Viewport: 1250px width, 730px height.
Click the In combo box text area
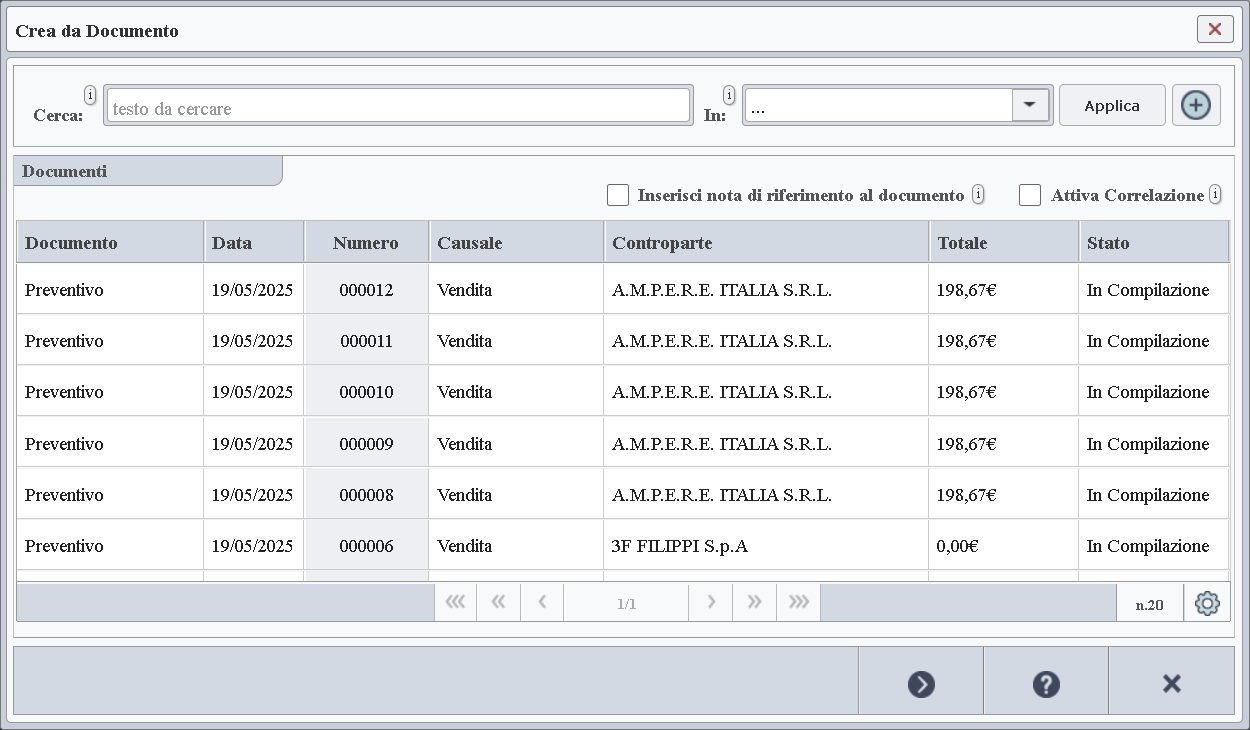[878, 105]
